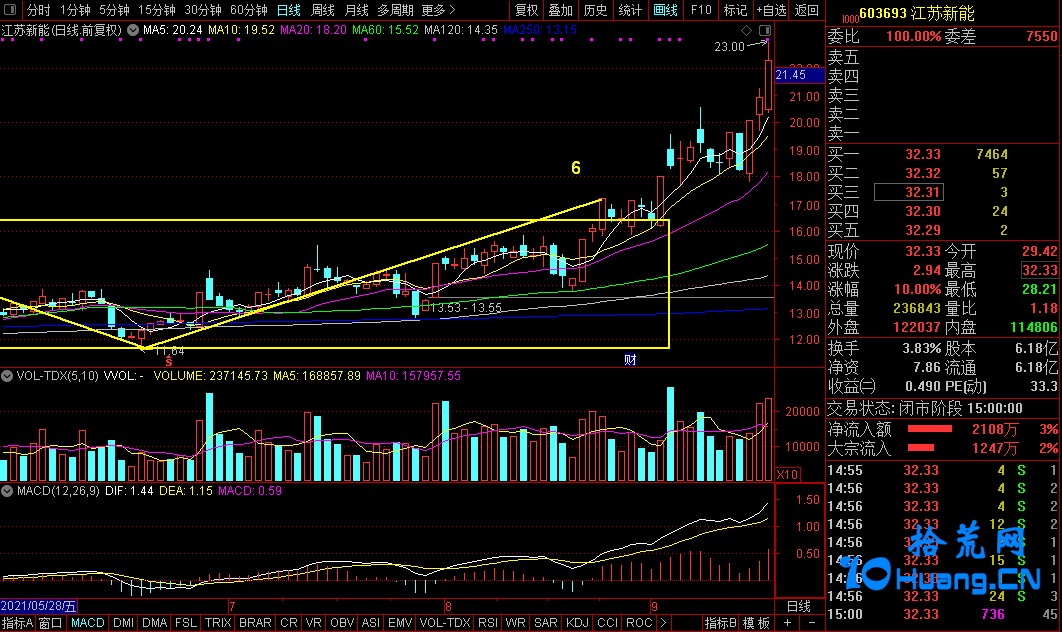Open the 指标A indicator group

[17, 623]
